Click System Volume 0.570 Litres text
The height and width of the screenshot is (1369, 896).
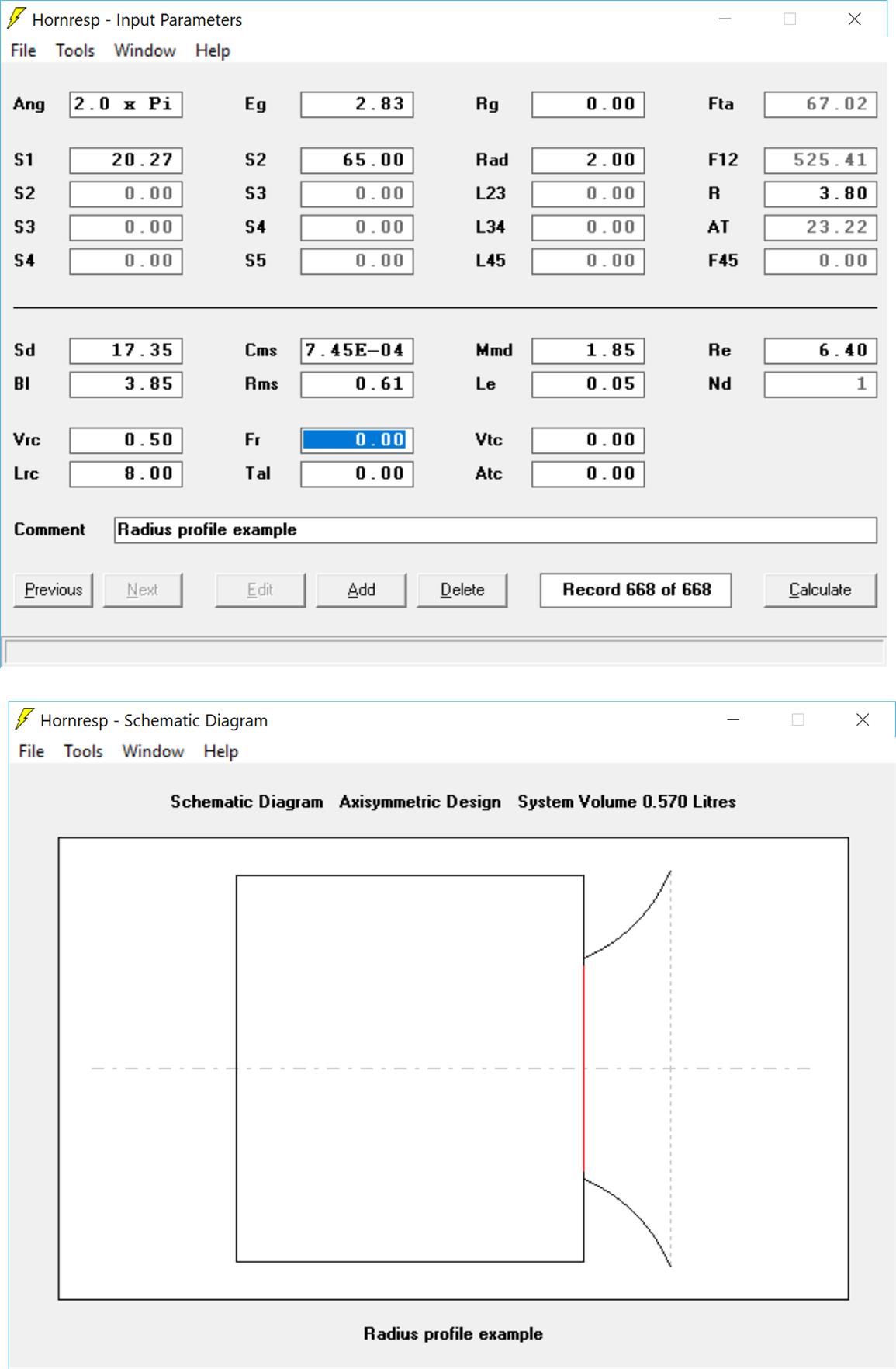627,802
